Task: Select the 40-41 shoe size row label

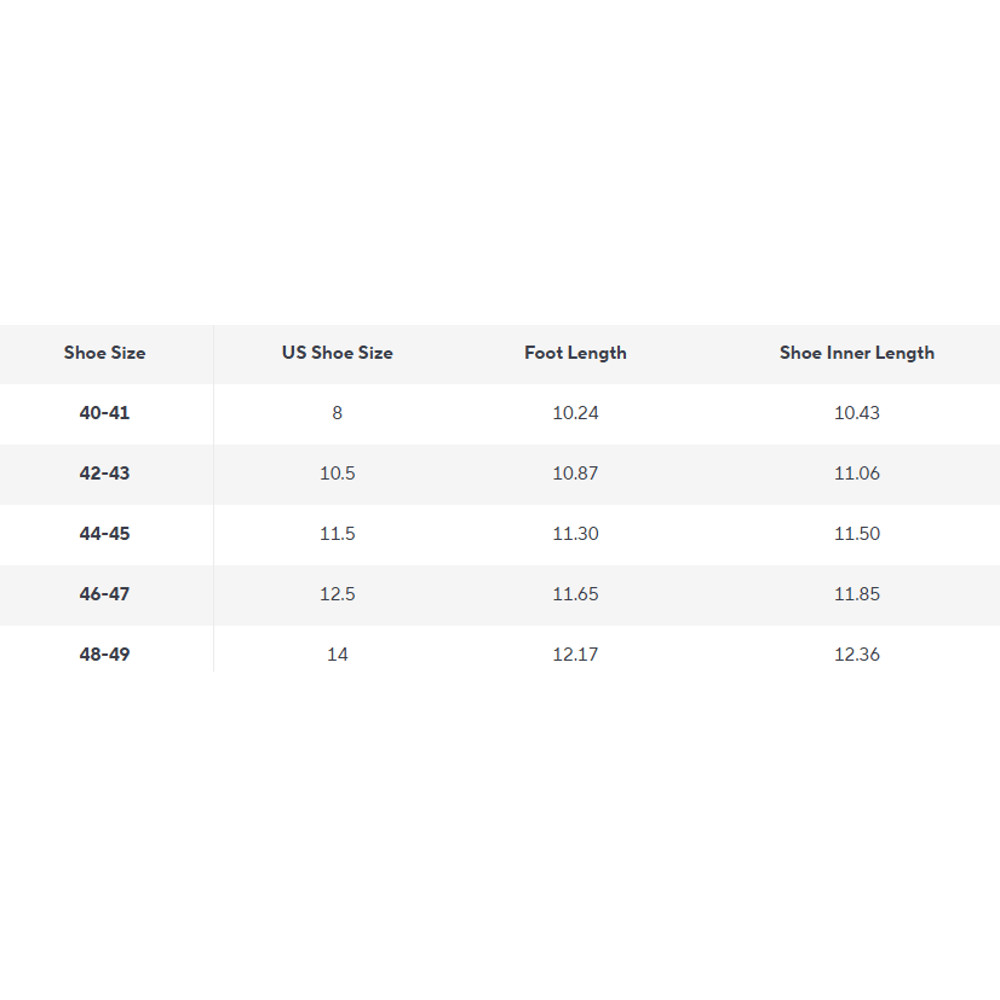Action: [x=105, y=413]
